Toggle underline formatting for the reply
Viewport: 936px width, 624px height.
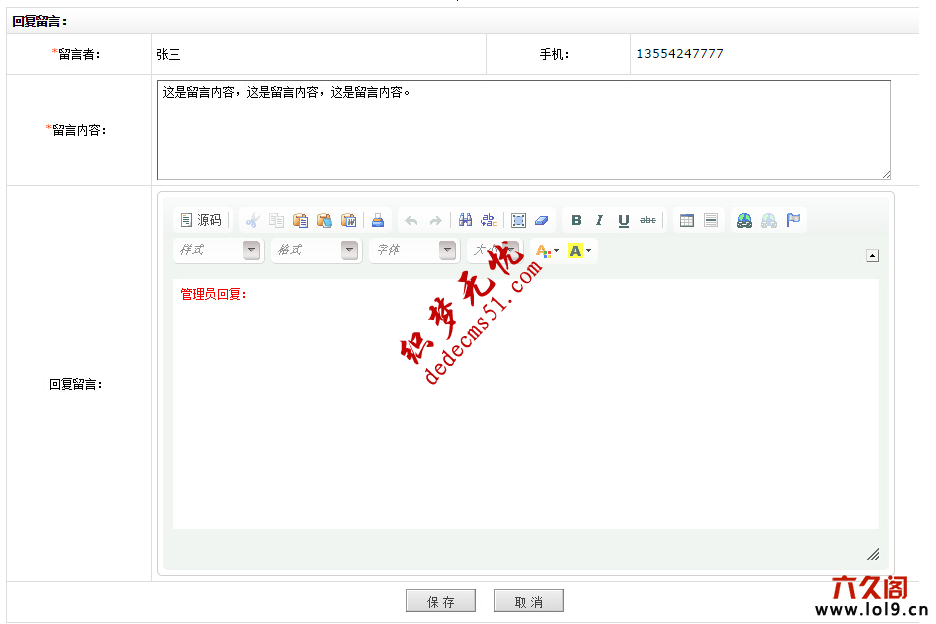point(623,220)
